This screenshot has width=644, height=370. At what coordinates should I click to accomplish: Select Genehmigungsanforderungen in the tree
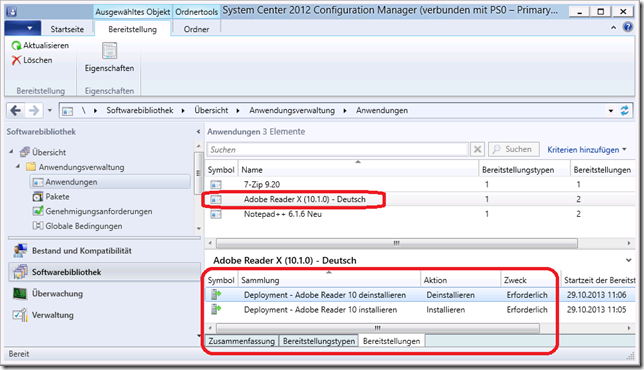[99, 211]
